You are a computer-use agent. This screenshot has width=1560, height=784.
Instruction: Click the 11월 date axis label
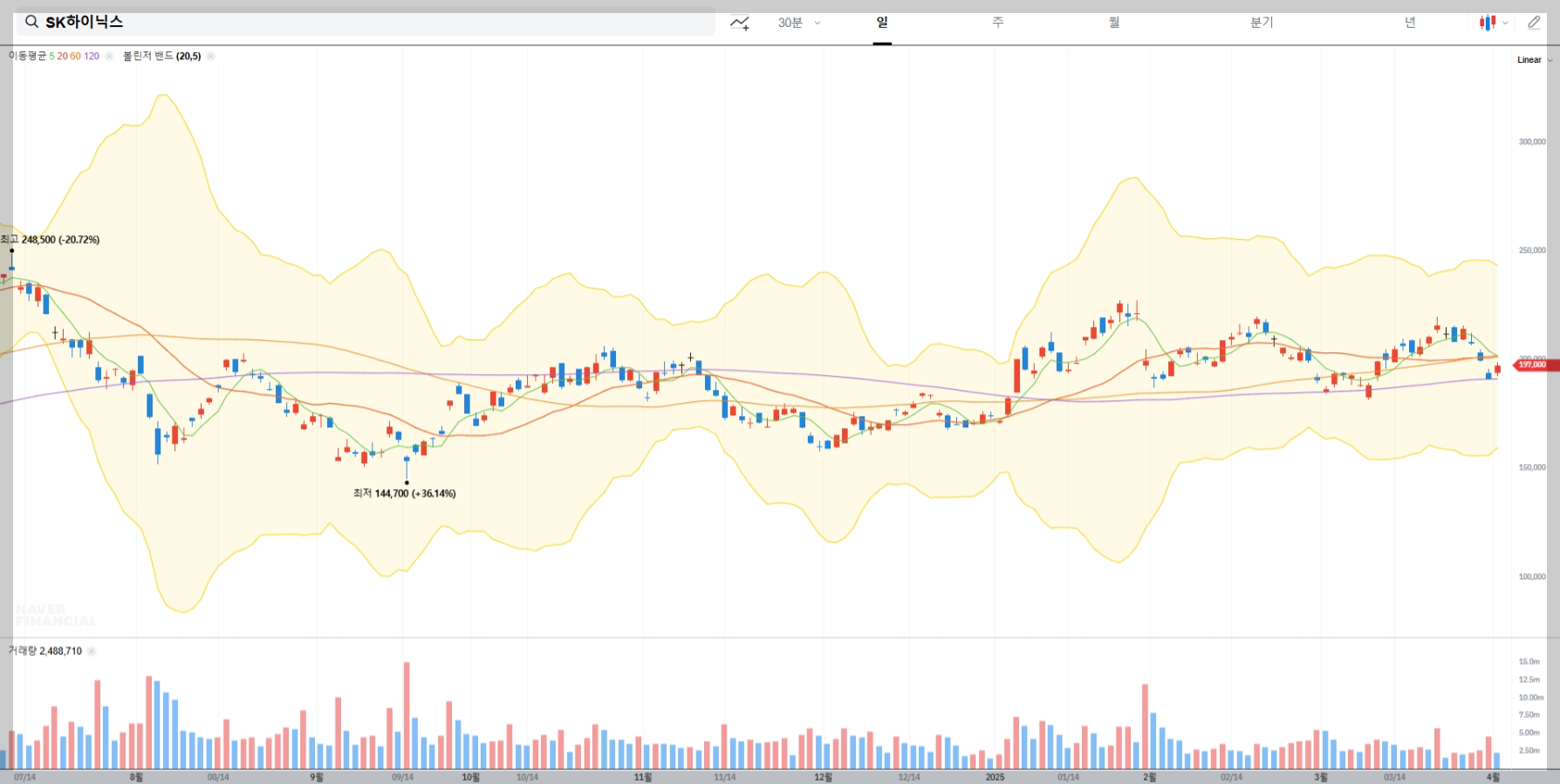click(x=642, y=777)
